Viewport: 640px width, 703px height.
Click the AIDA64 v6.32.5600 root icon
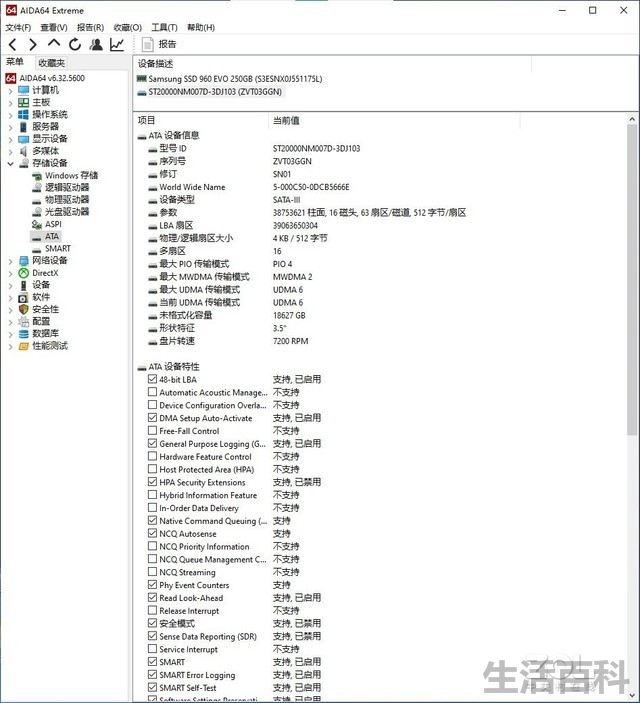[11, 78]
